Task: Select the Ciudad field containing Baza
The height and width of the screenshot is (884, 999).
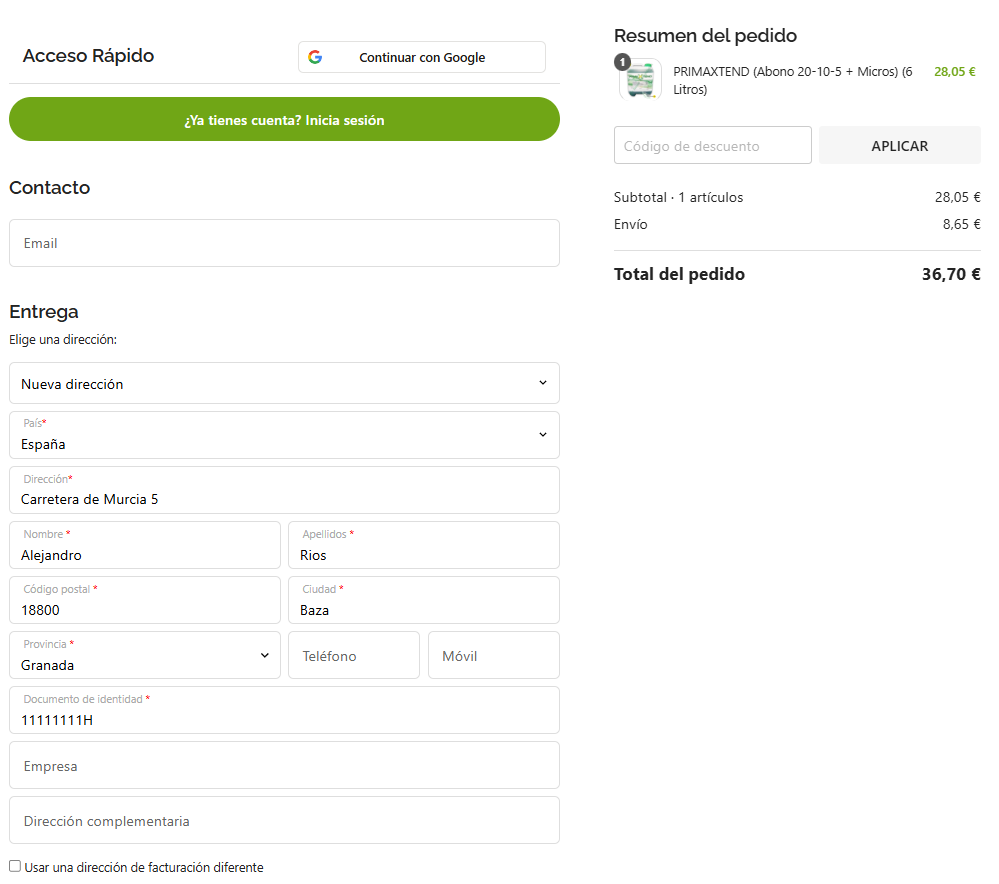Action: coord(423,600)
